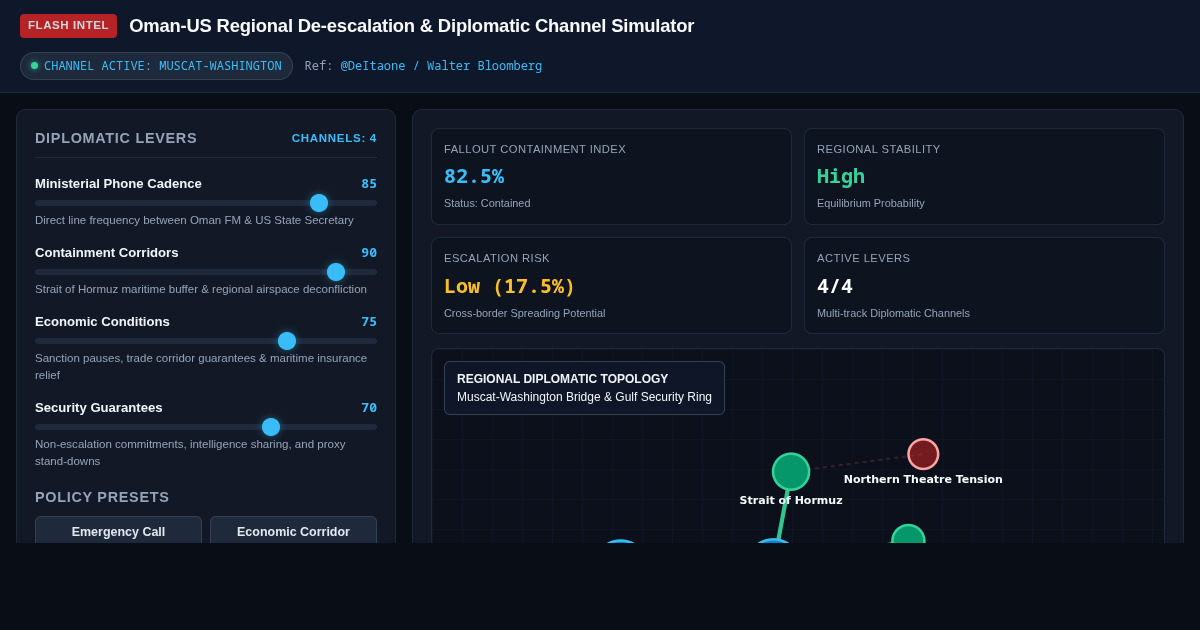Click the Economic Conditions slider handle

[x=287, y=341]
